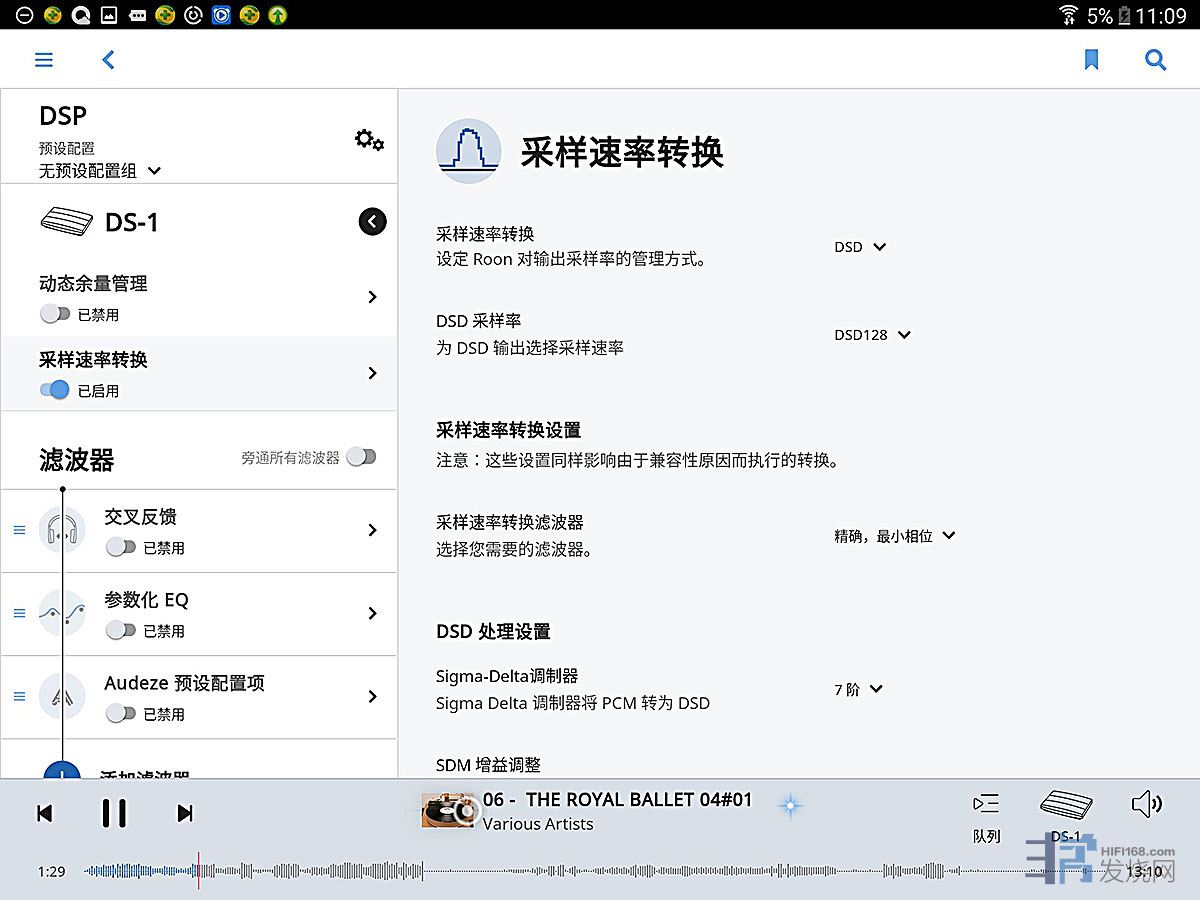
Task: Go back using the top back arrow
Action: [109, 60]
